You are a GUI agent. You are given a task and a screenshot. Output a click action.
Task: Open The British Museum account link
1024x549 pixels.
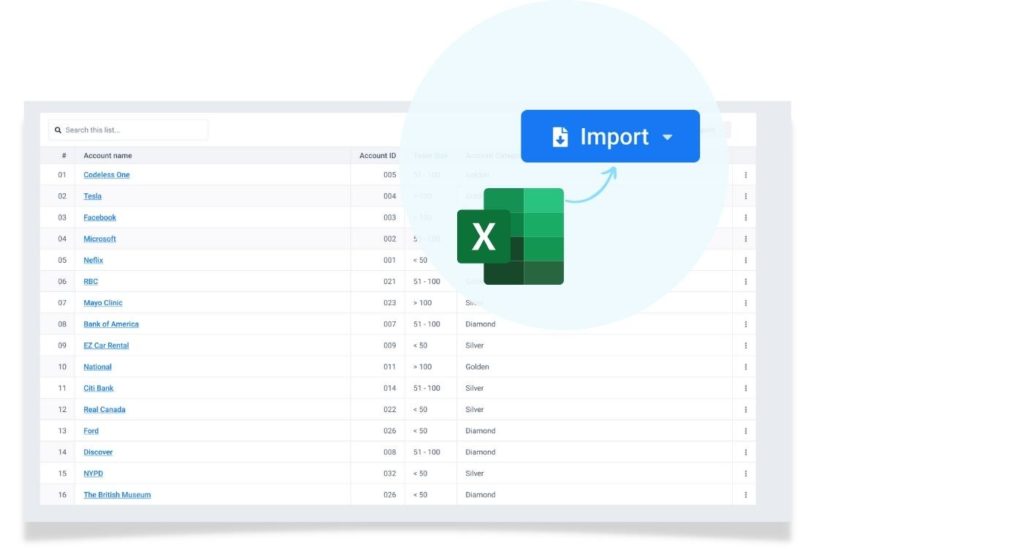coord(117,495)
